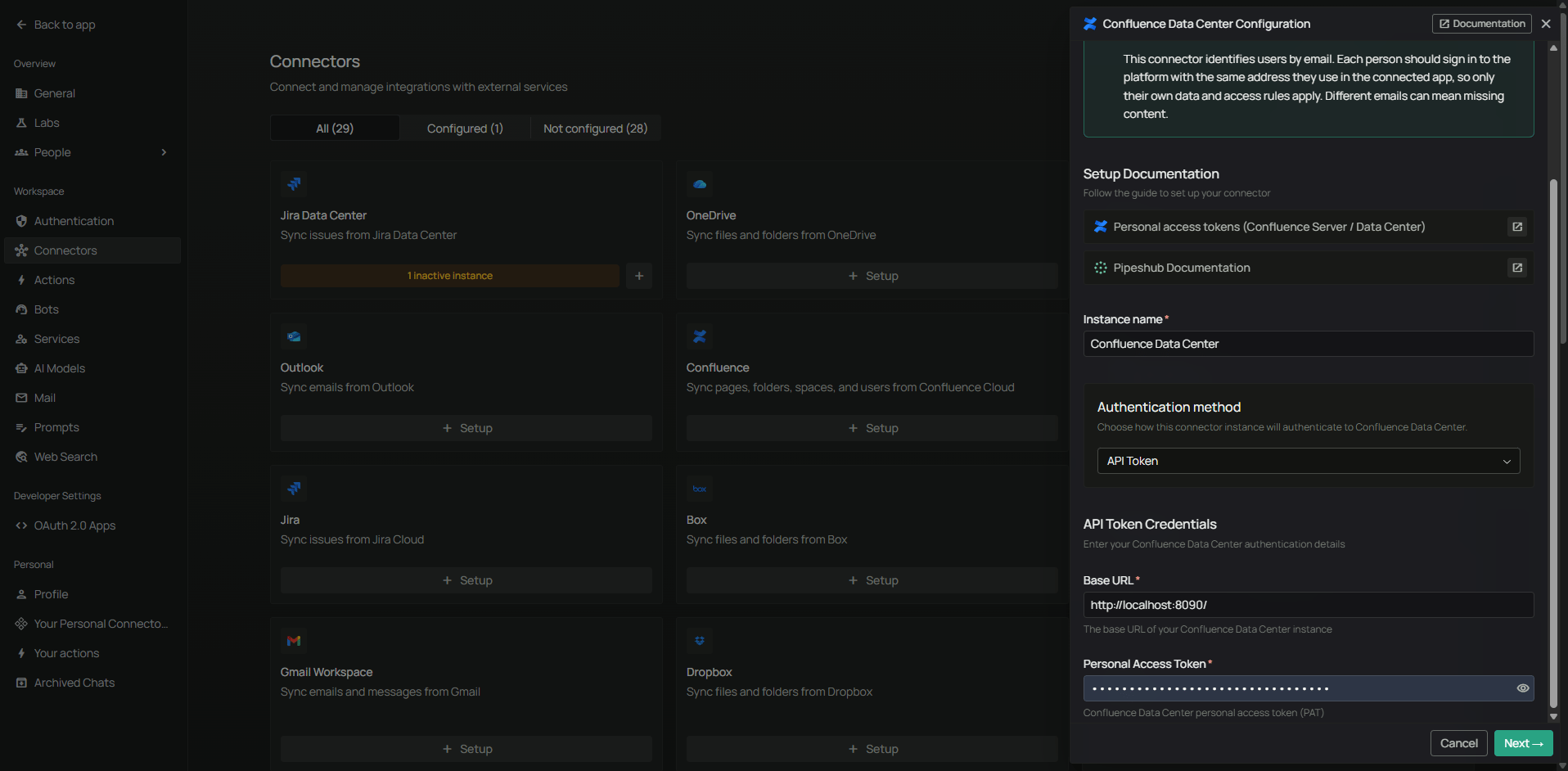This screenshot has height=771, width=1568.
Task: Click Setup for Jira Cloud
Action: pos(466,580)
